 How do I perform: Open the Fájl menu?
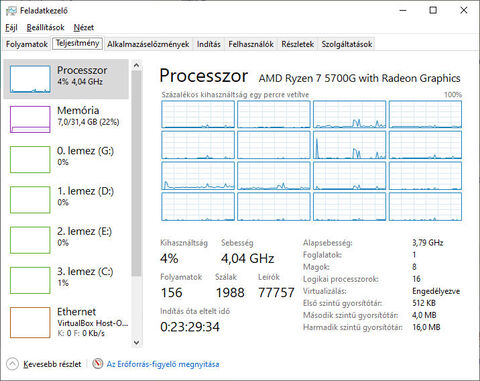pos(11,28)
